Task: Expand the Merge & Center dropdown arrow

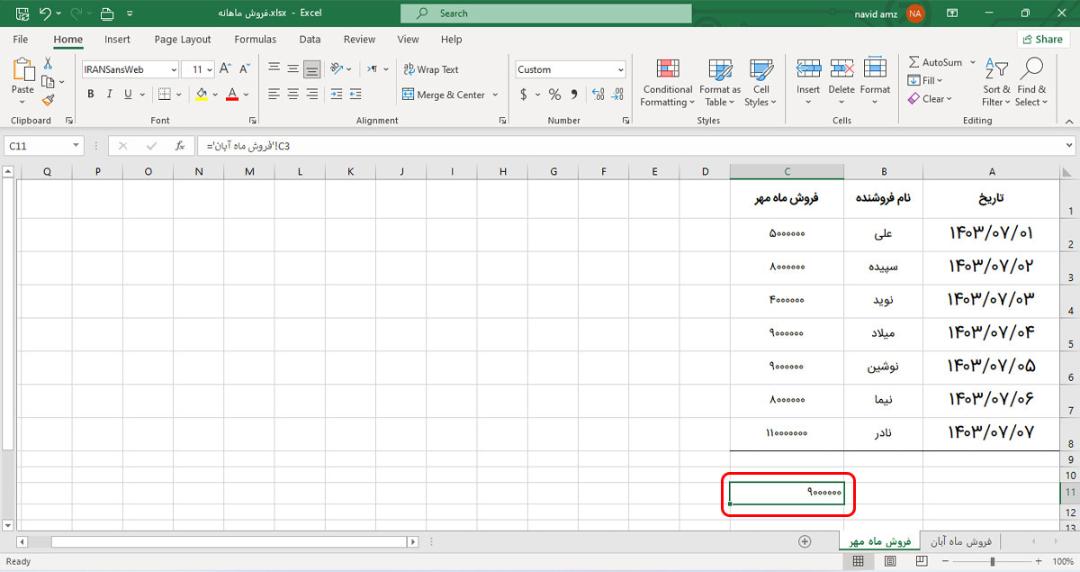Action: click(495, 94)
